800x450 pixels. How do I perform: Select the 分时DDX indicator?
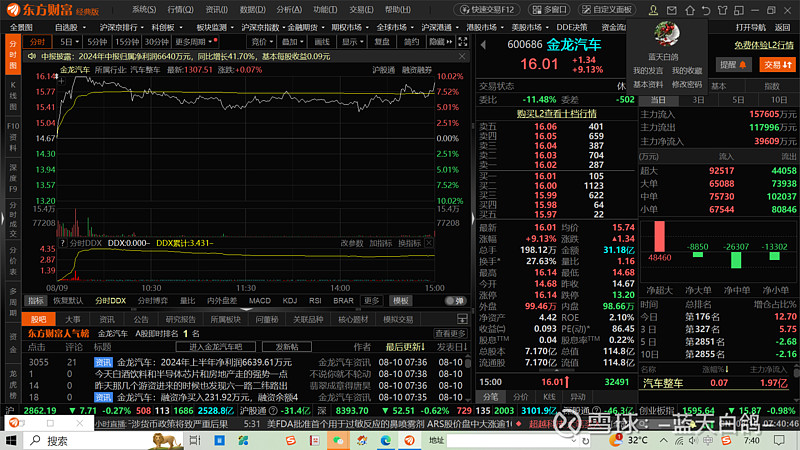tap(111, 301)
